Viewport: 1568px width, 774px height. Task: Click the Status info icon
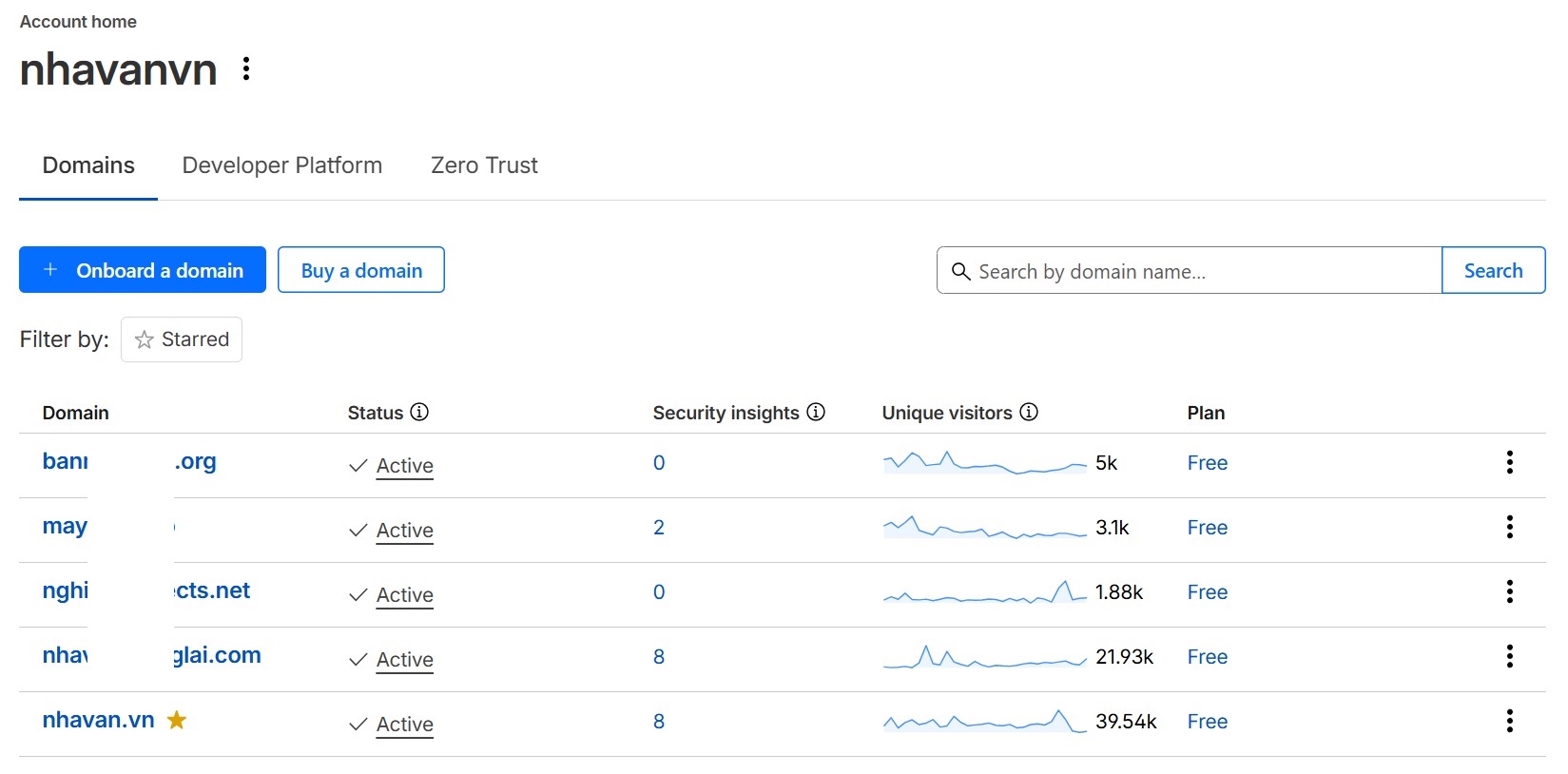click(x=419, y=412)
